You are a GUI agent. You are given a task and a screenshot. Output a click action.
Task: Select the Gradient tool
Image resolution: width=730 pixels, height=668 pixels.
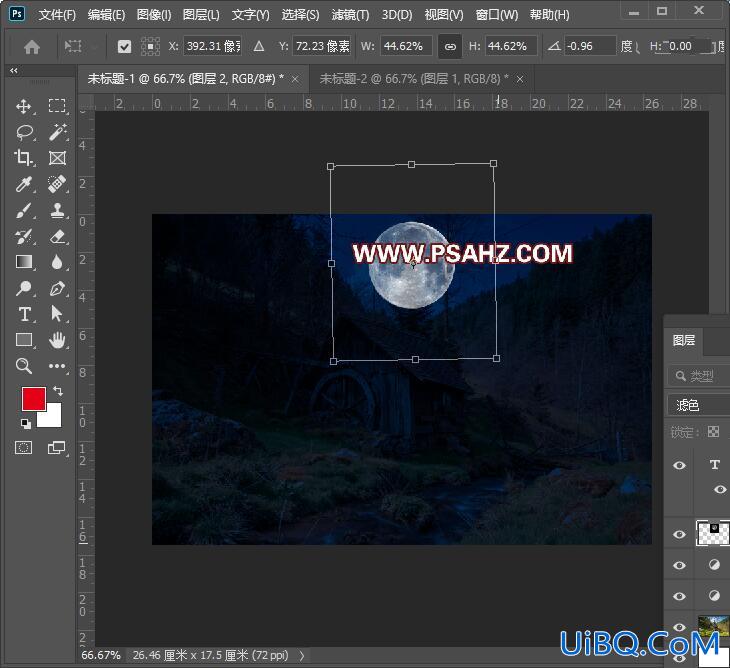tap(24, 262)
